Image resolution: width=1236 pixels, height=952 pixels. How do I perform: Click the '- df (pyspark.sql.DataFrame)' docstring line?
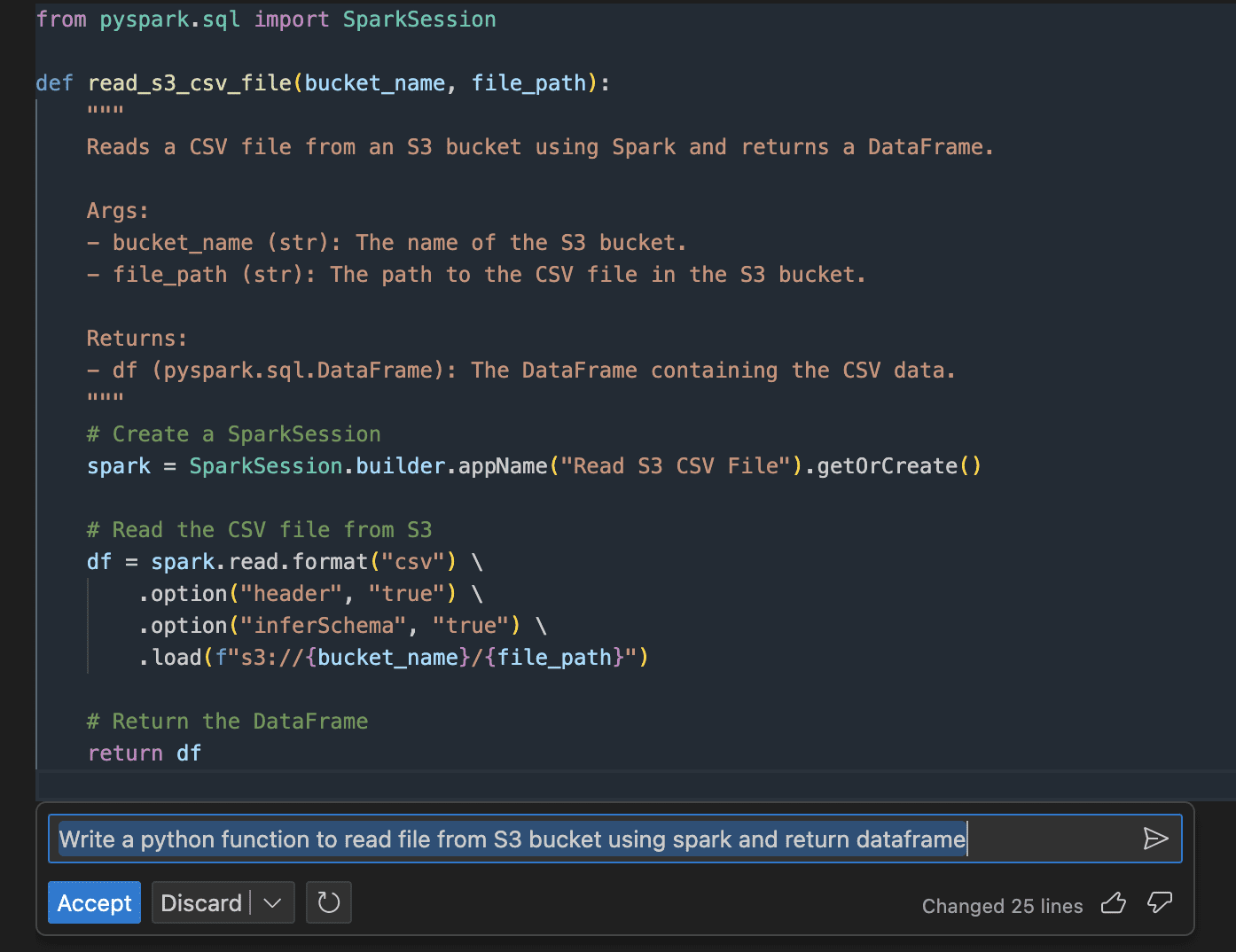tap(521, 371)
